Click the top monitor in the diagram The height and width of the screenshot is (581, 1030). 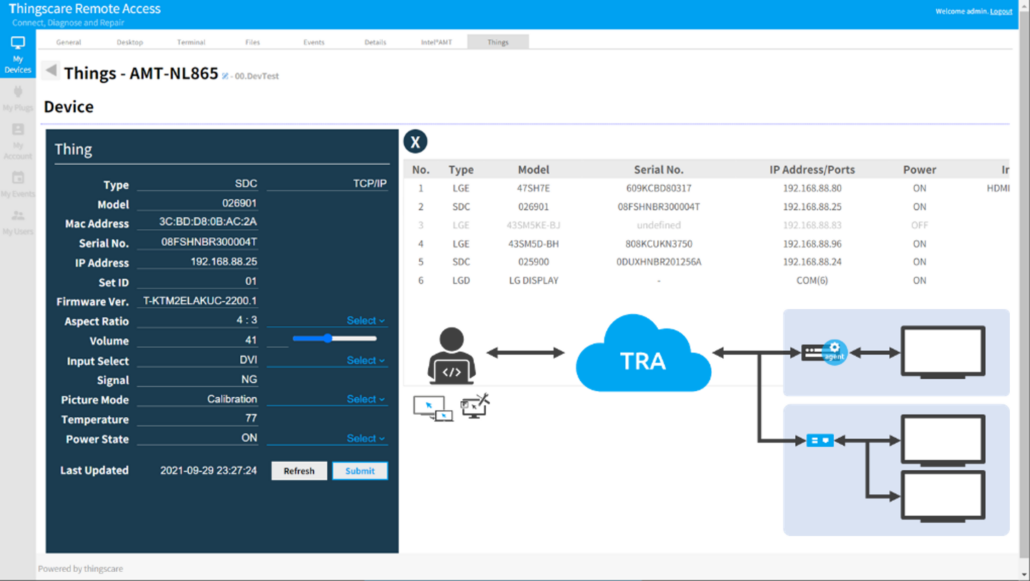coord(943,352)
